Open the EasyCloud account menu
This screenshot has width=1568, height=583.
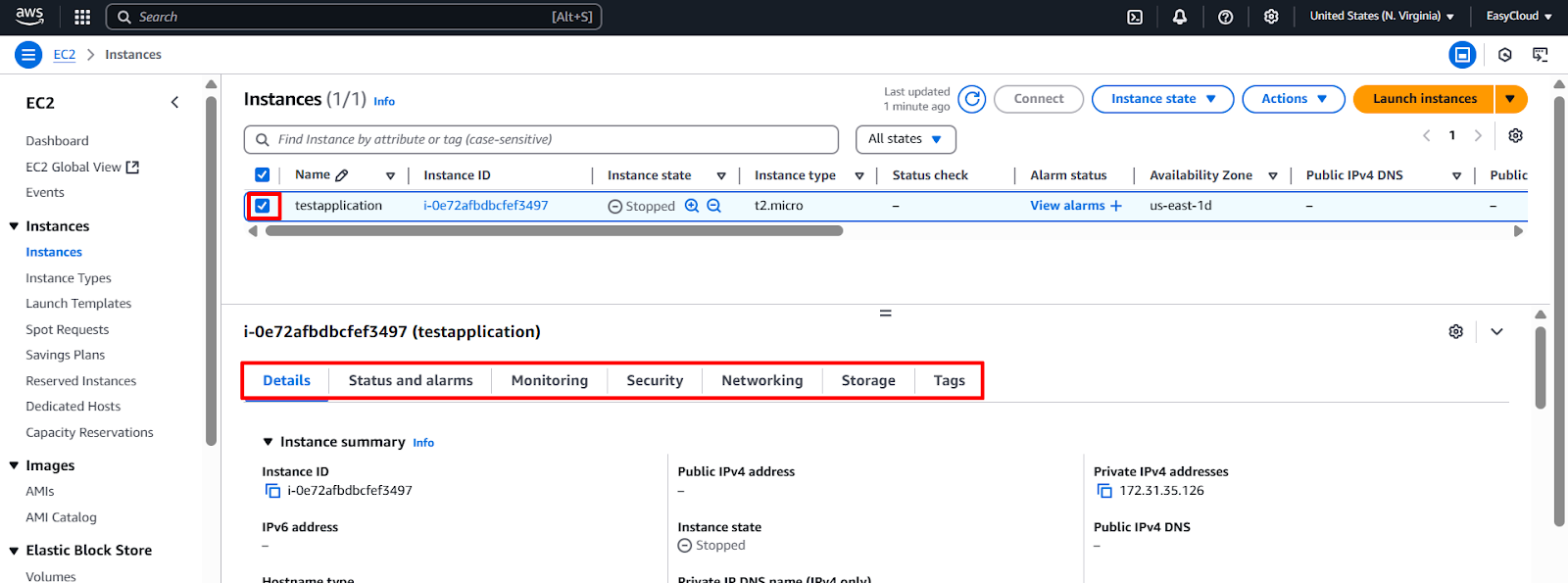click(1519, 17)
